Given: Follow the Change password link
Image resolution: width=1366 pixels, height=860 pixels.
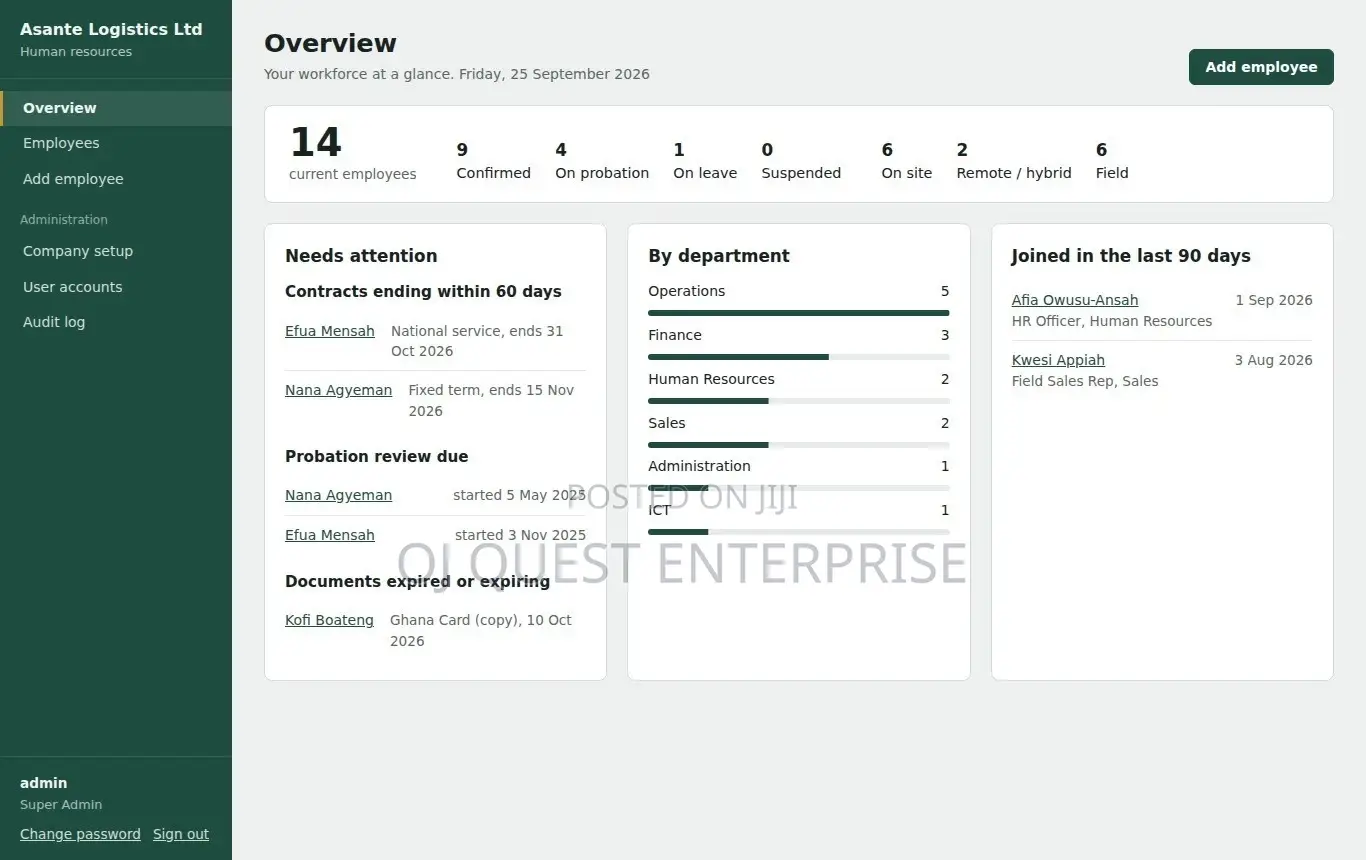Looking at the screenshot, I should click(x=80, y=834).
